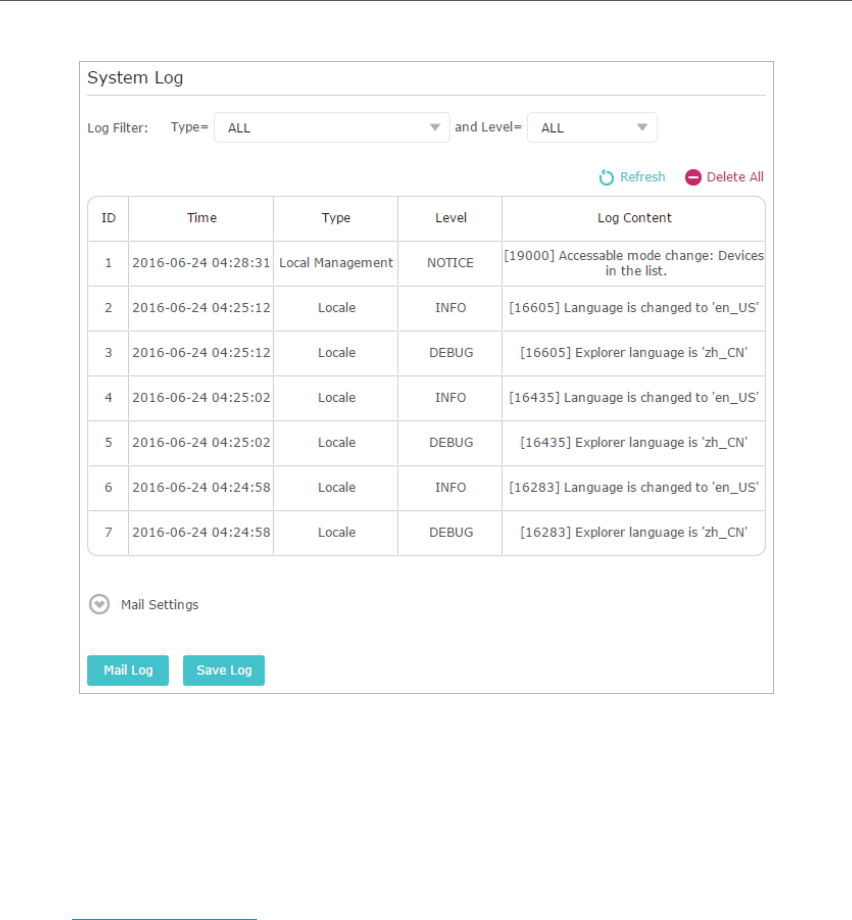Click the time cell in row ID 6
852x920 pixels.
[x=201, y=488]
